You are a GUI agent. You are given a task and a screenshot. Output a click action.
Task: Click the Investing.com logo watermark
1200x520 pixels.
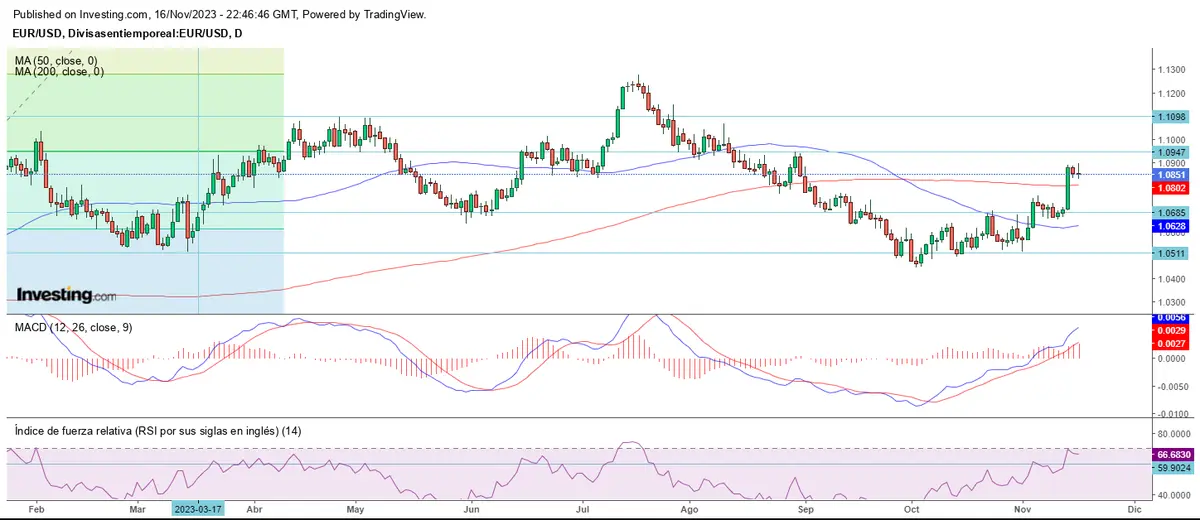66,295
